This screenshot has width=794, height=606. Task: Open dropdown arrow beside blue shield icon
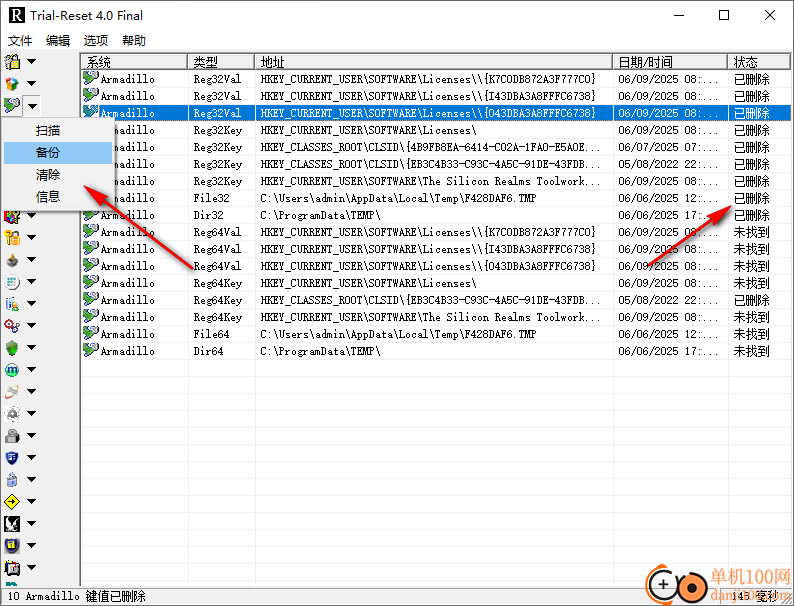click(x=31, y=458)
